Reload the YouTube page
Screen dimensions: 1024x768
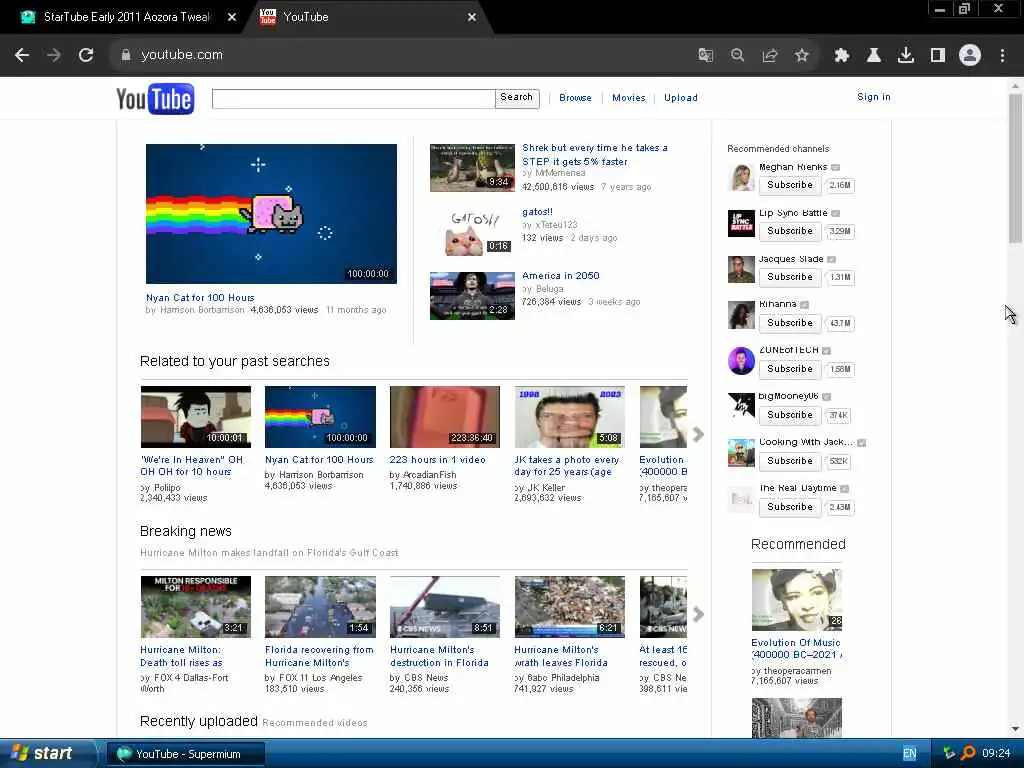point(86,55)
